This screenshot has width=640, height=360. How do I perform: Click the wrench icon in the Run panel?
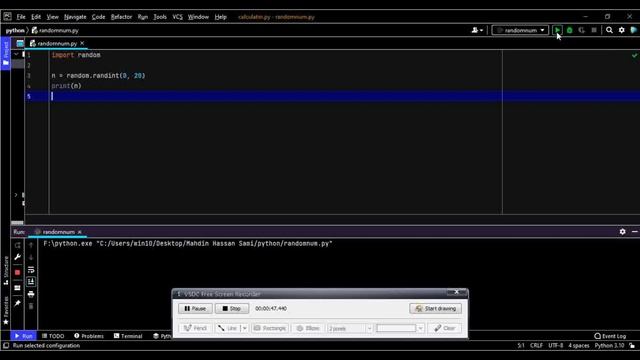(18, 257)
